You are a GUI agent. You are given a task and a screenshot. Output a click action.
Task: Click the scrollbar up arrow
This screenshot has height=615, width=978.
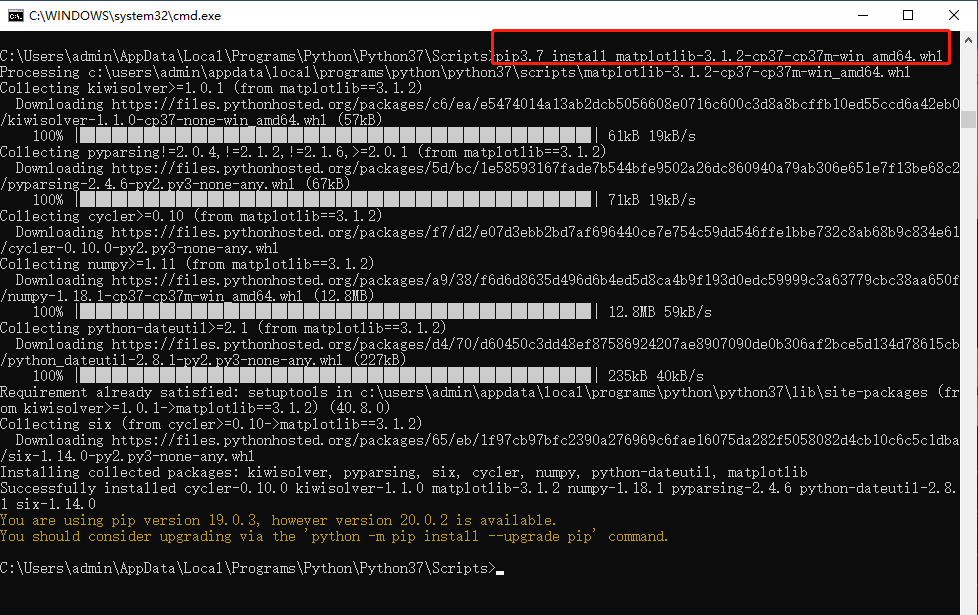pyautogui.click(x=968, y=40)
